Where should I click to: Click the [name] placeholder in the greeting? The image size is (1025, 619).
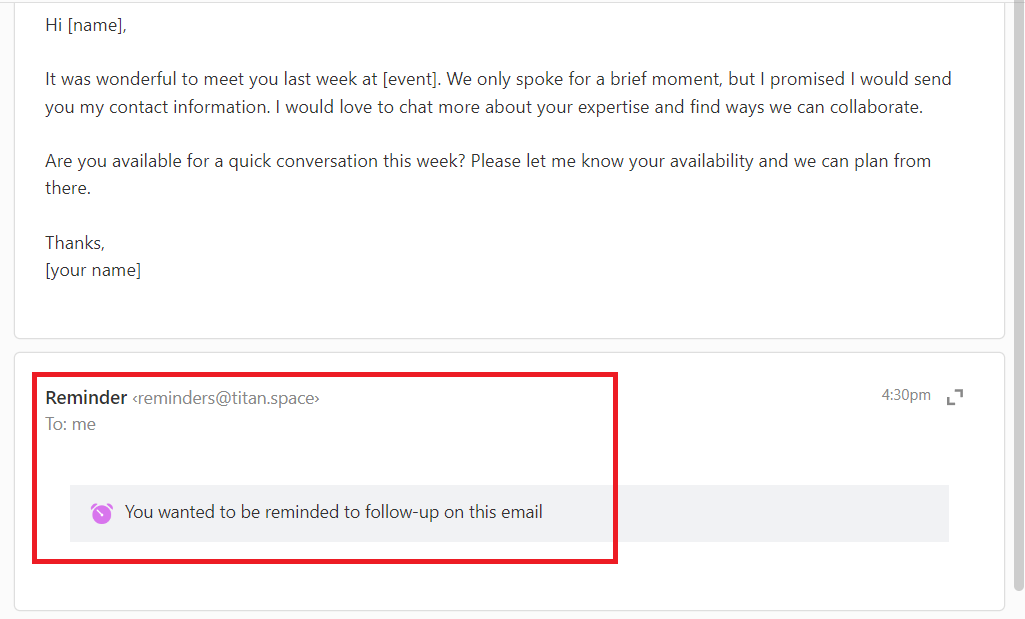pos(95,25)
